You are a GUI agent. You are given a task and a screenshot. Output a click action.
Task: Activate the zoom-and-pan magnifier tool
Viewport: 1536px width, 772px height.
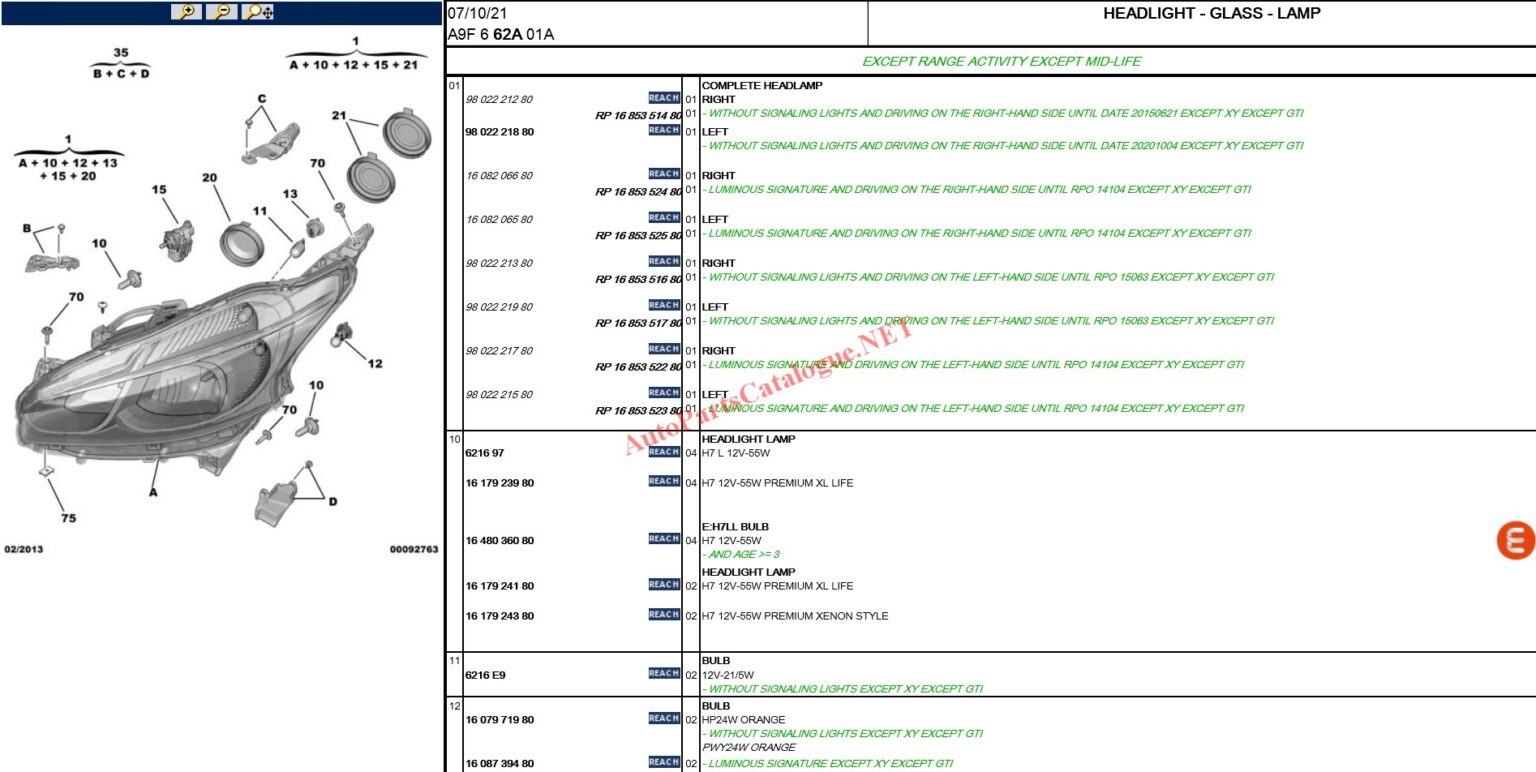click(256, 13)
